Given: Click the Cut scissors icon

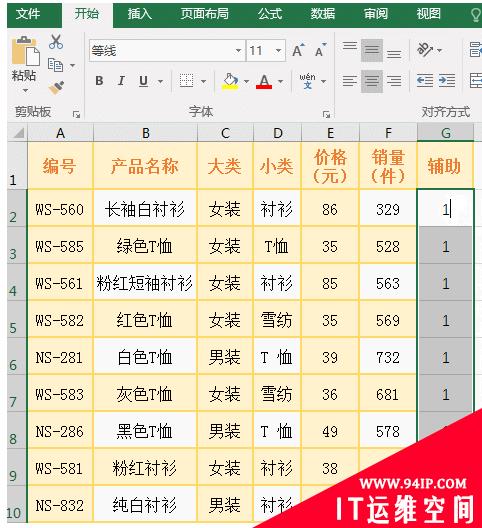Looking at the screenshot, I should (56, 42).
